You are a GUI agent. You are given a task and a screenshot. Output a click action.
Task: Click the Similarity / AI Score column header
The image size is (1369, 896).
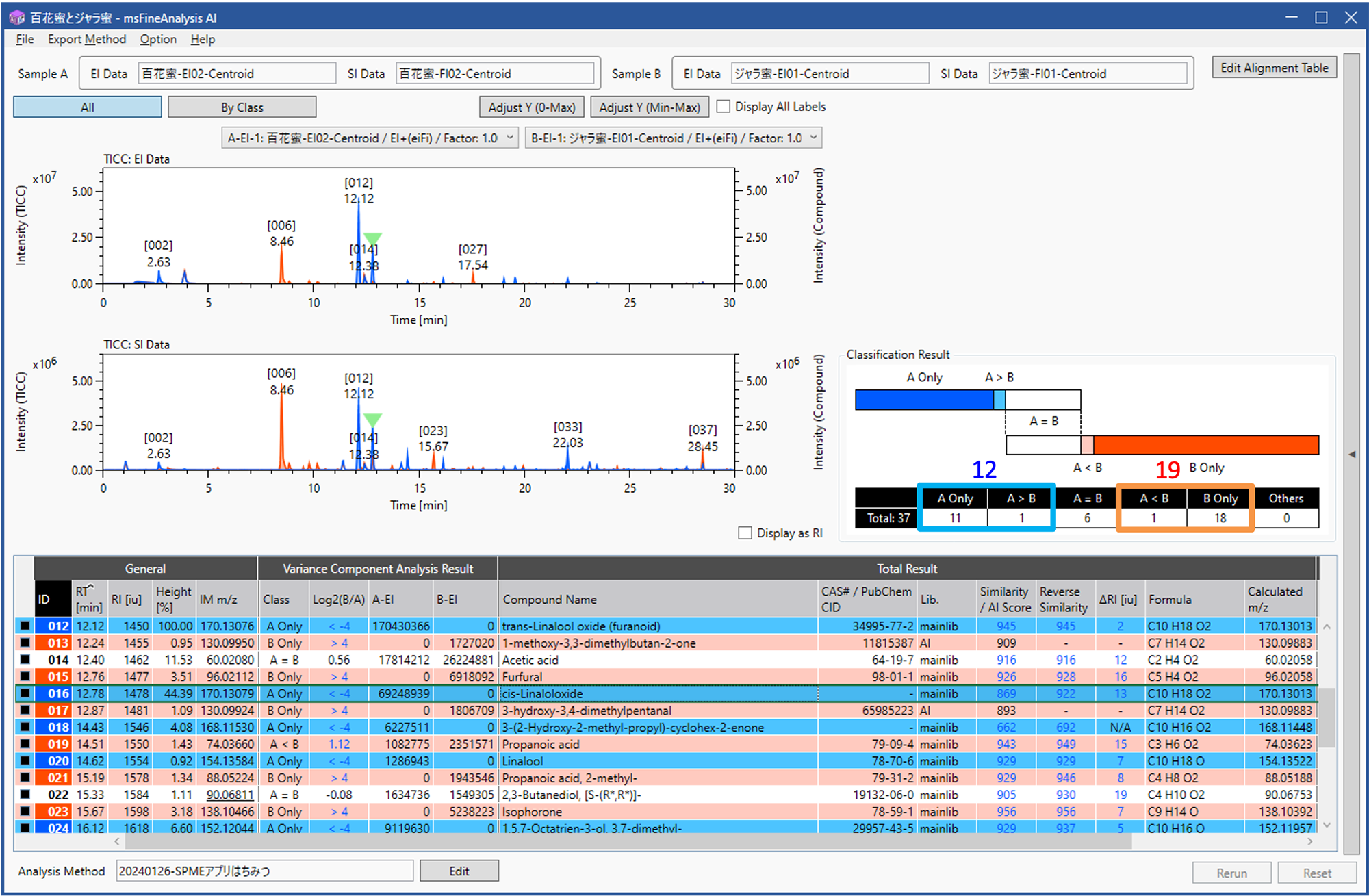point(1005,599)
